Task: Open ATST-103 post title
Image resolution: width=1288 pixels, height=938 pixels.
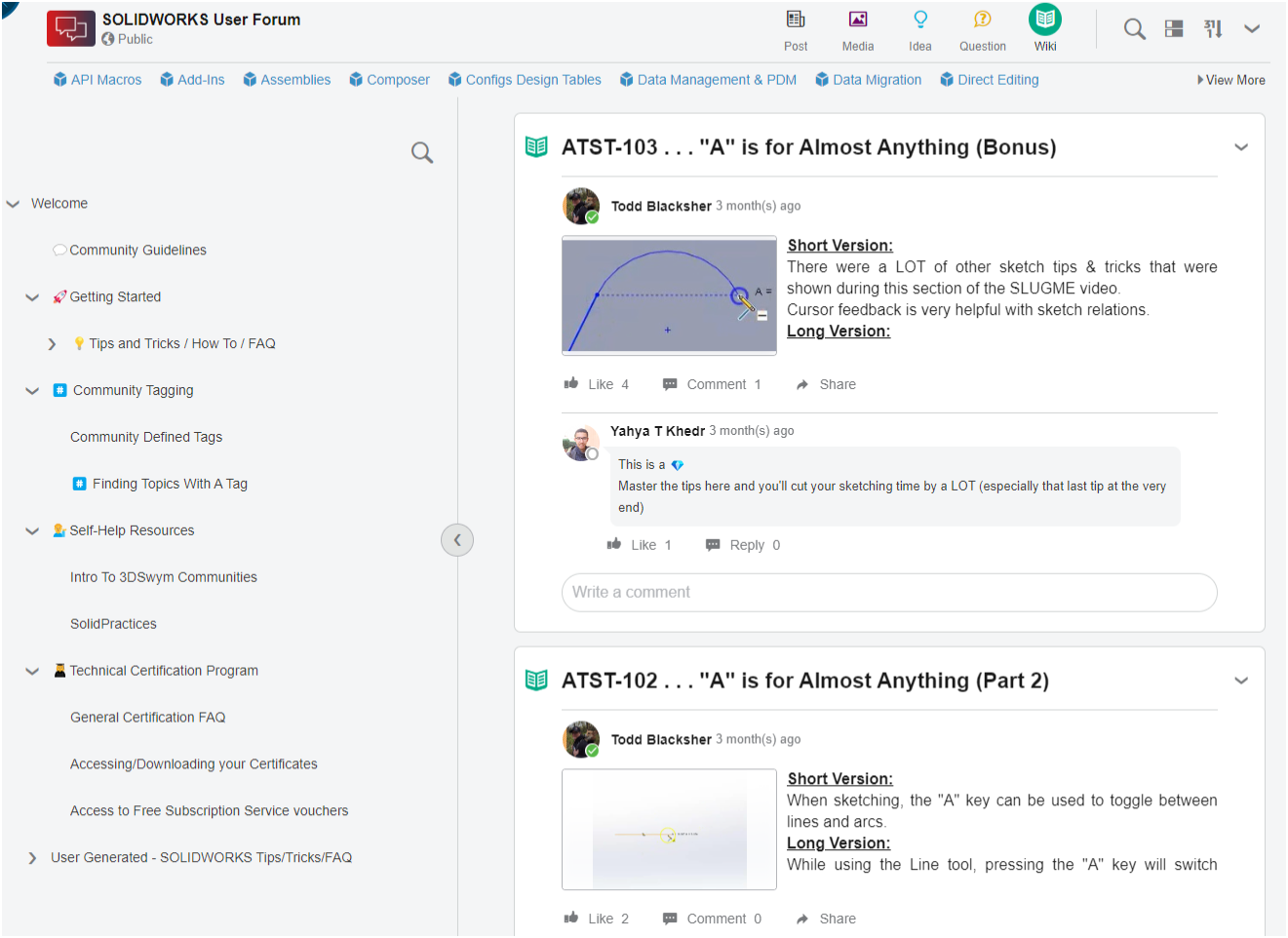Action: point(809,147)
